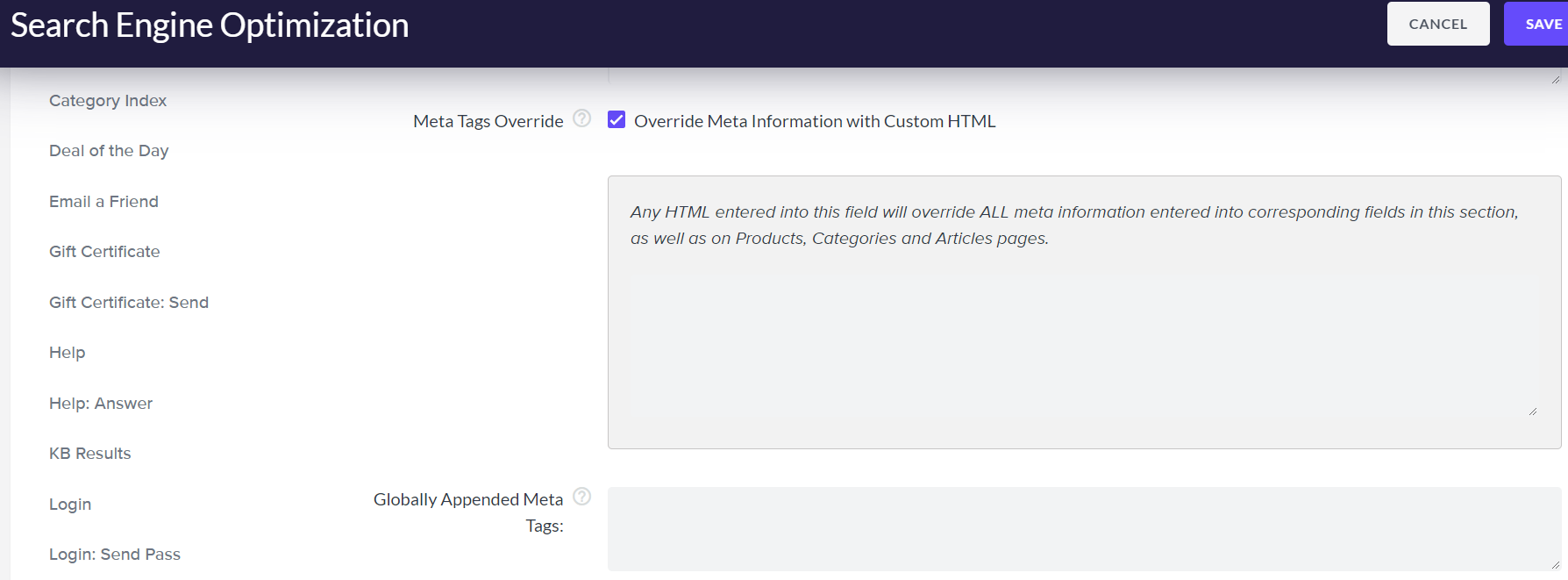Image resolution: width=1568 pixels, height=580 pixels.
Task: Open the Category Index page settings
Action: [x=108, y=101]
